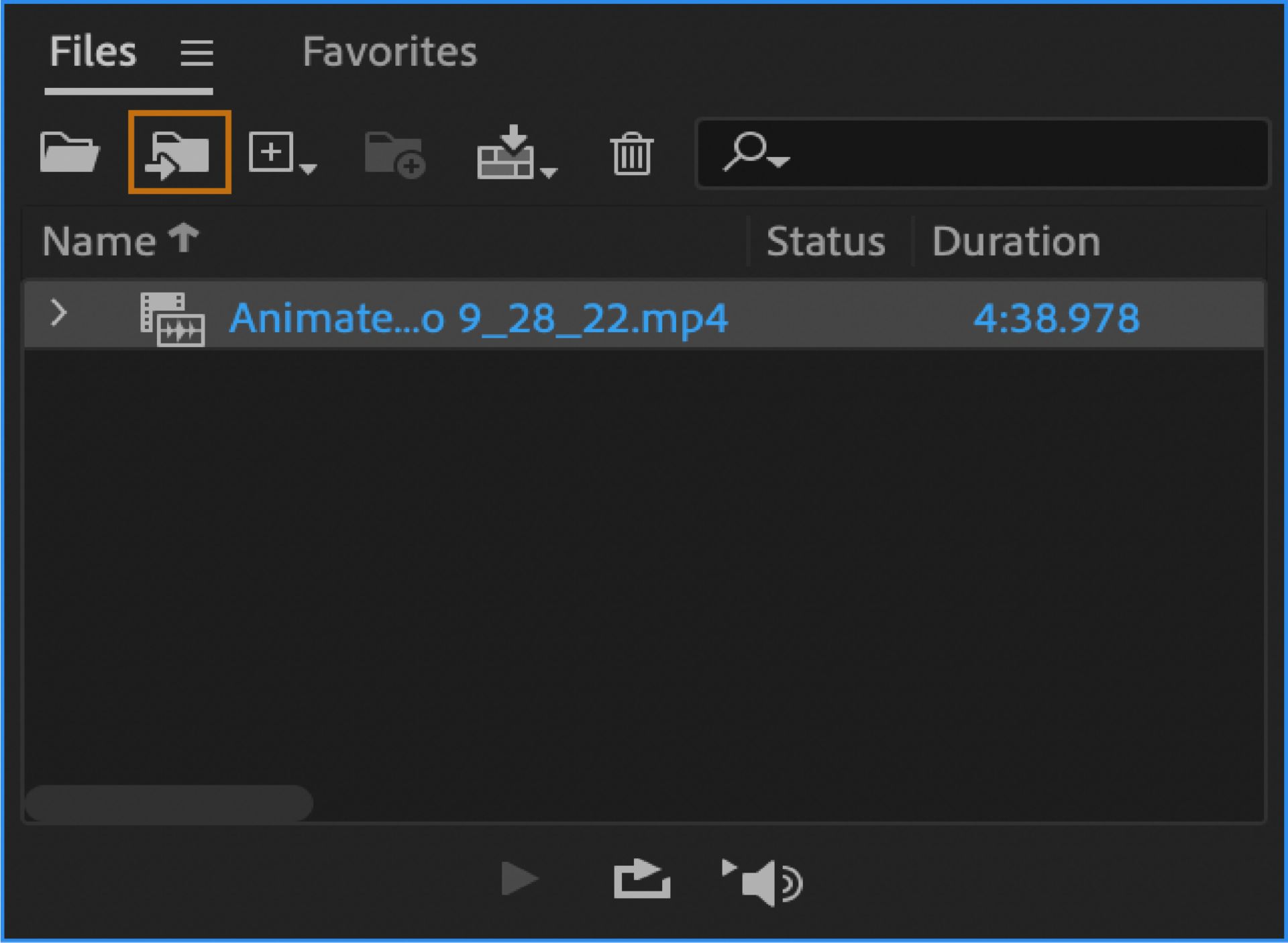
Task: Expand the Animate mp4 file chevron
Action: tap(59, 313)
